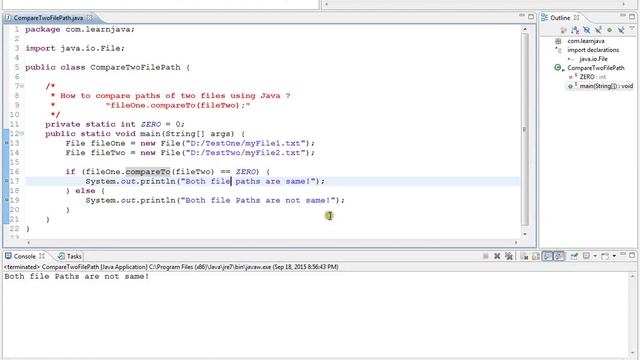Screen dimensions: 640x360
Task: Click "import java.io.File;" on line 3
Action: [75, 48]
